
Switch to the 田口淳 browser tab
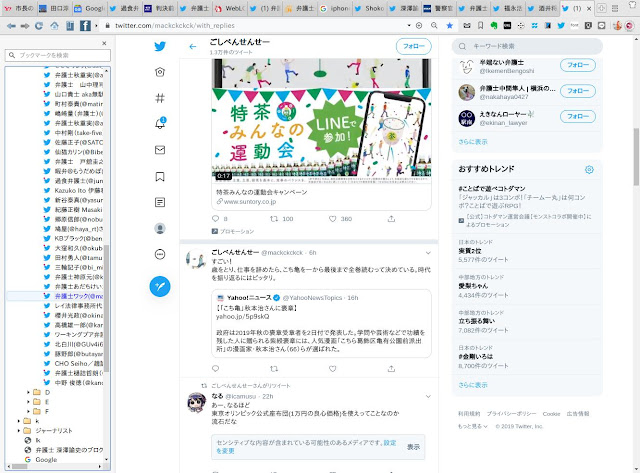click(x=54, y=8)
